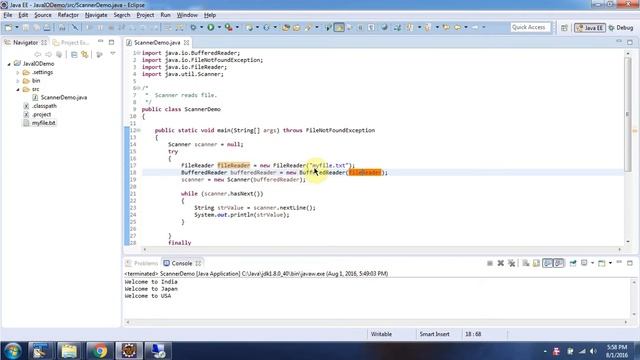Close the Console view tab
The image size is (640, 360).
click(x=198, y=263)
